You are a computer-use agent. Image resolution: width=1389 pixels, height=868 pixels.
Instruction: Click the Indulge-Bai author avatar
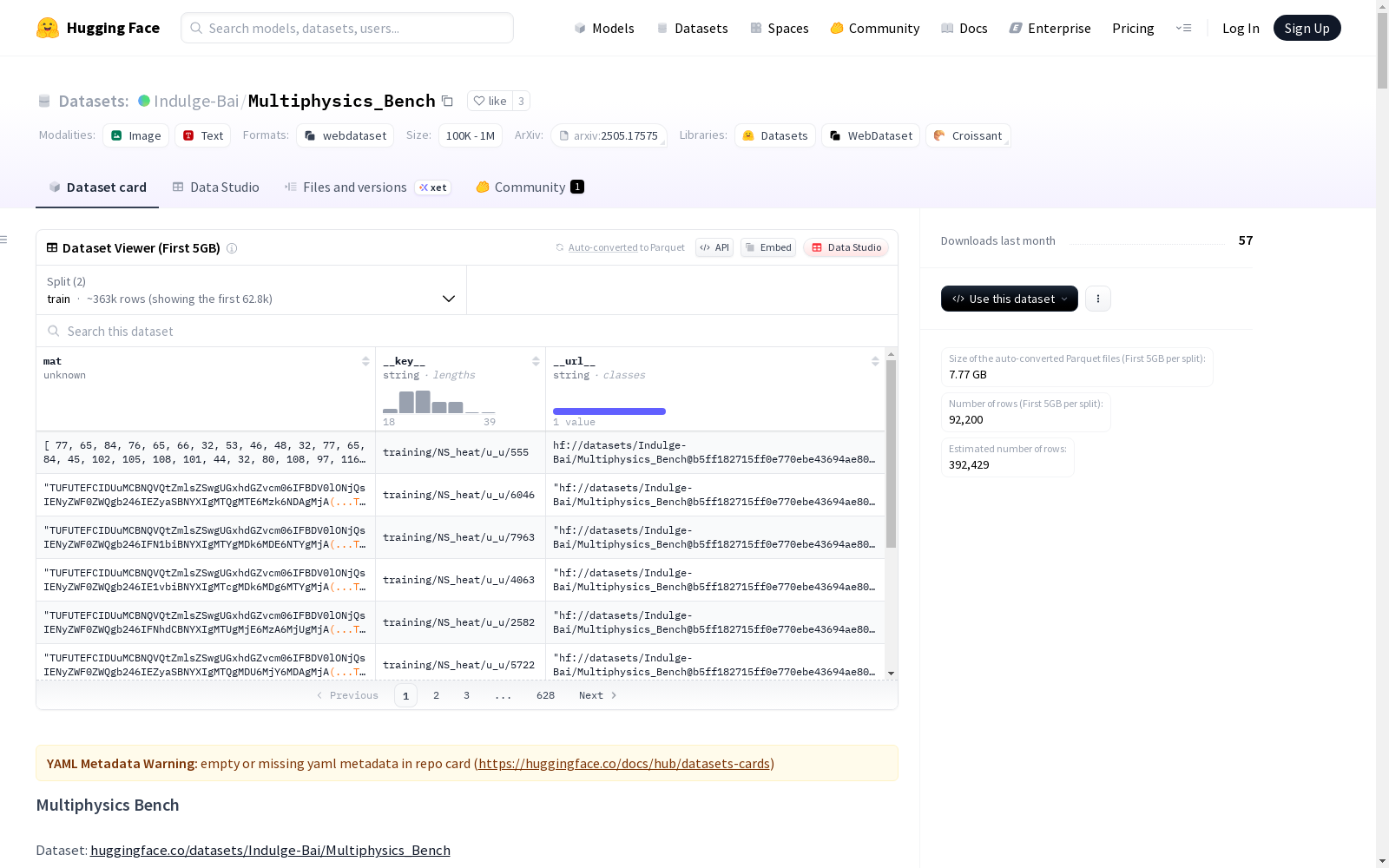[x=144, y=101]
